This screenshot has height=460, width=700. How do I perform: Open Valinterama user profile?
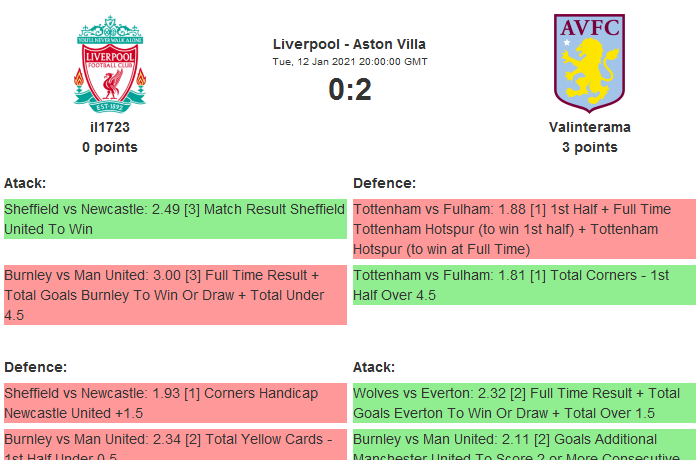(x=589, y=128)
